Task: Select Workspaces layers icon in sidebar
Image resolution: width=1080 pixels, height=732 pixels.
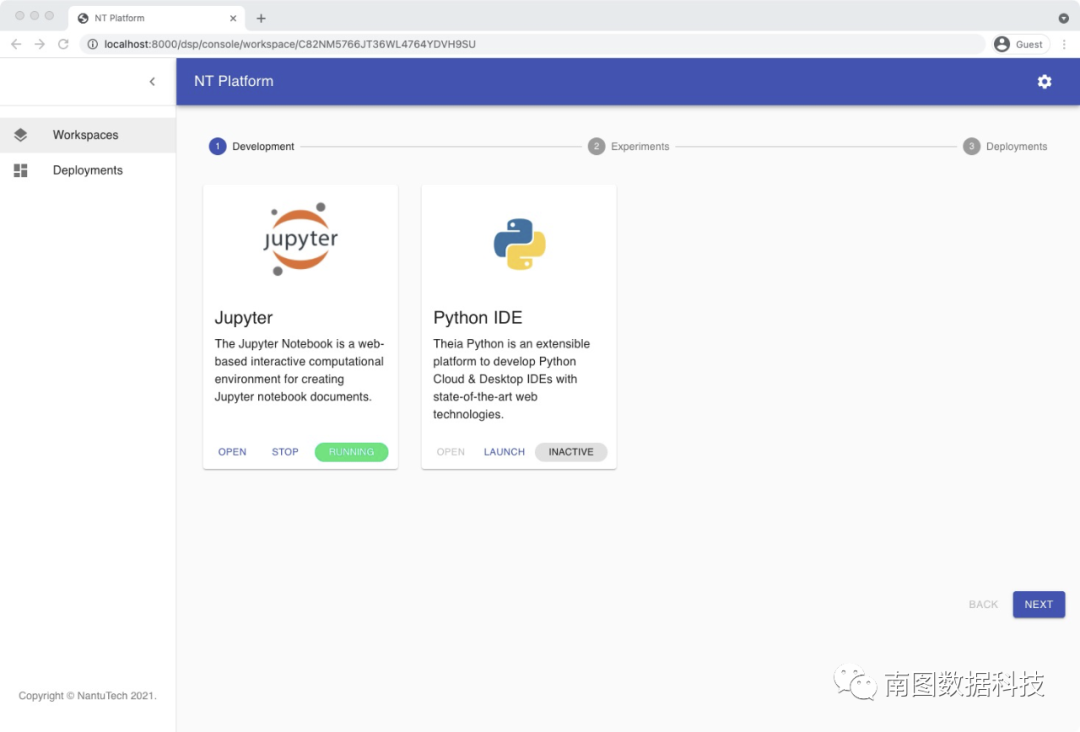Action: click(x=21, y=135)
